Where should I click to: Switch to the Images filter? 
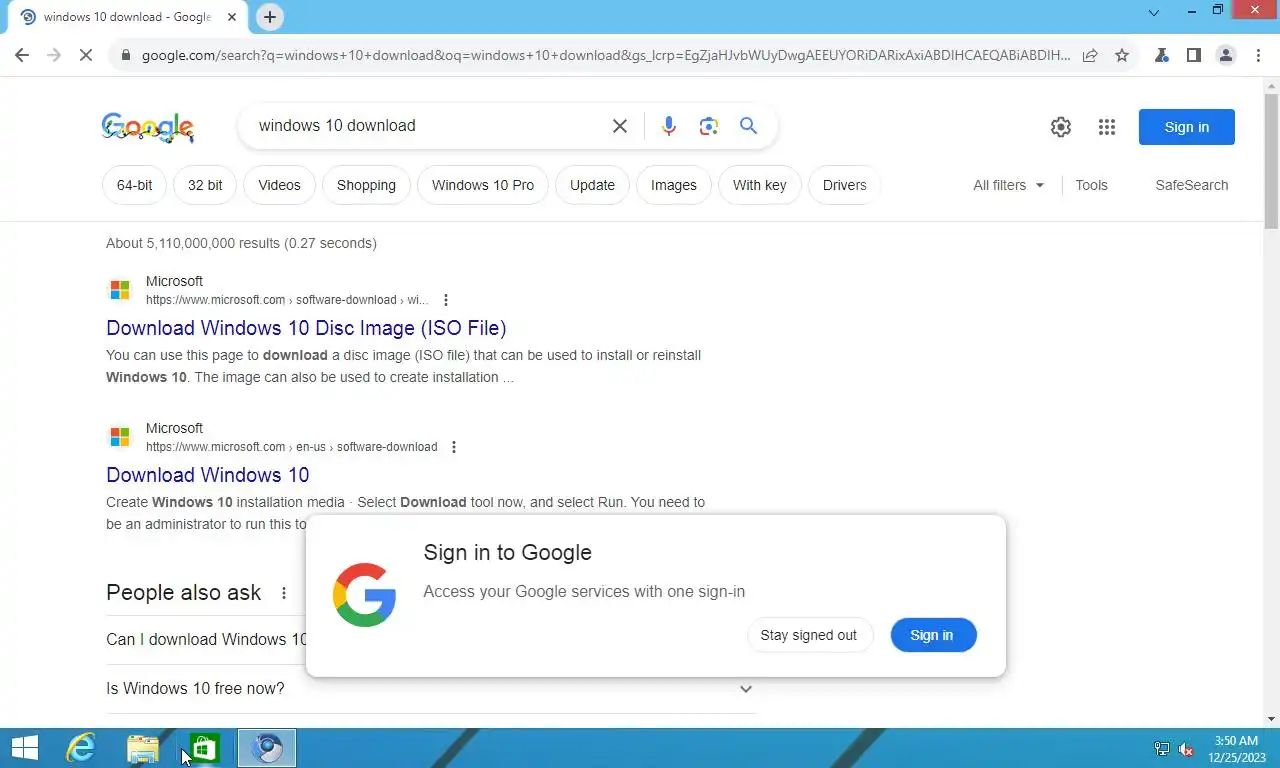(x=674, y=185)
